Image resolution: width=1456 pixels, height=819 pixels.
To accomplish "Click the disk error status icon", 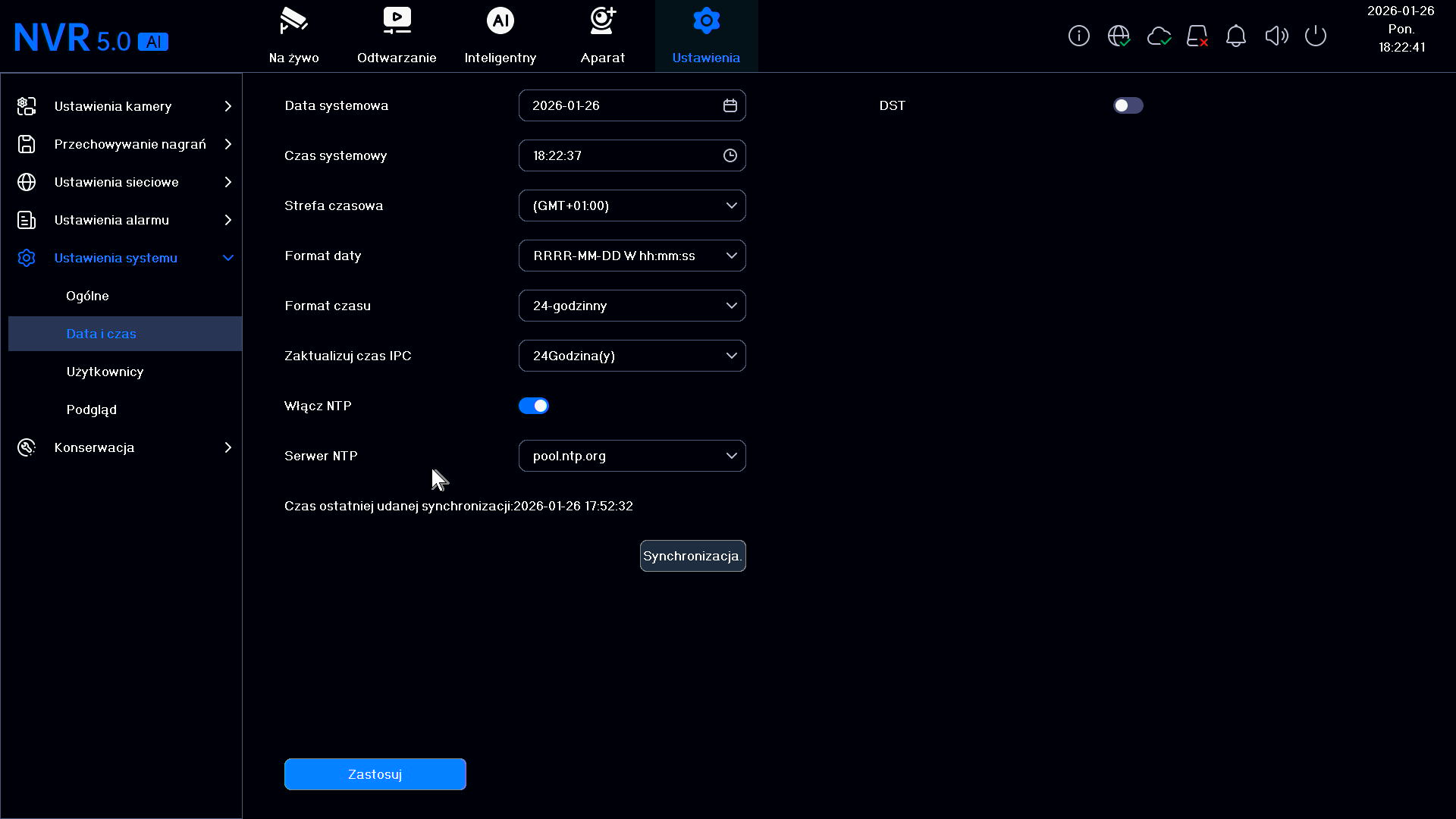I will [1197, 36].
